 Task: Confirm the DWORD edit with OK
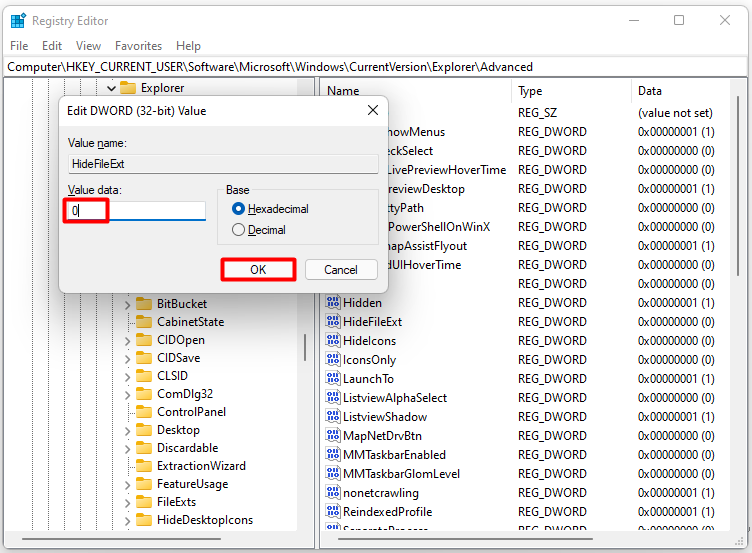point(258,270)
